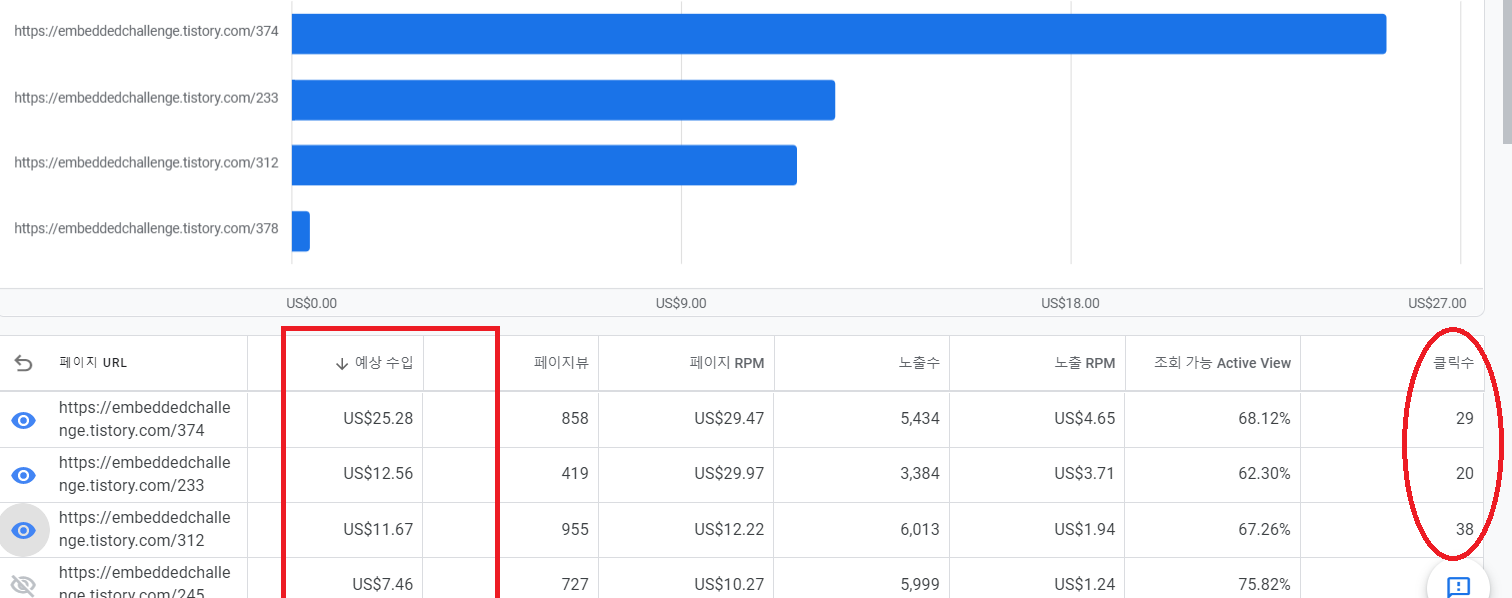
Task: Click the 67.26% Active View cell
Action: [1264, 530]
